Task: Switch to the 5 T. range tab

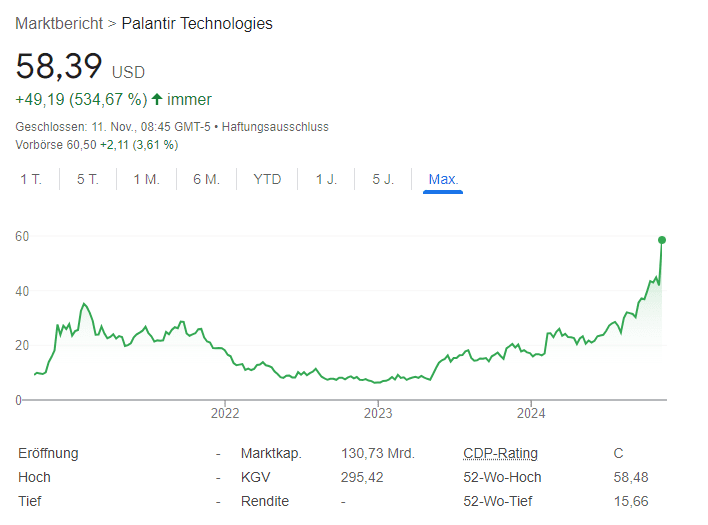Action: click(x=88, y=179)
